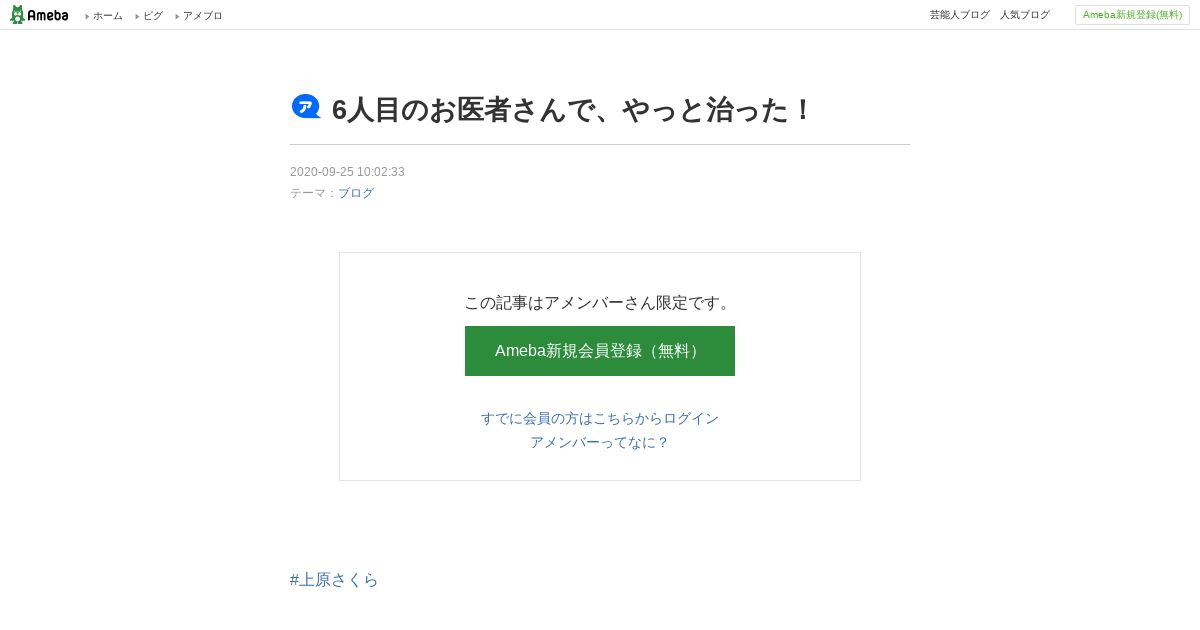Open the ホーム navigation item
Screen dimensions: 1200x630
click(x=108, y=16)
